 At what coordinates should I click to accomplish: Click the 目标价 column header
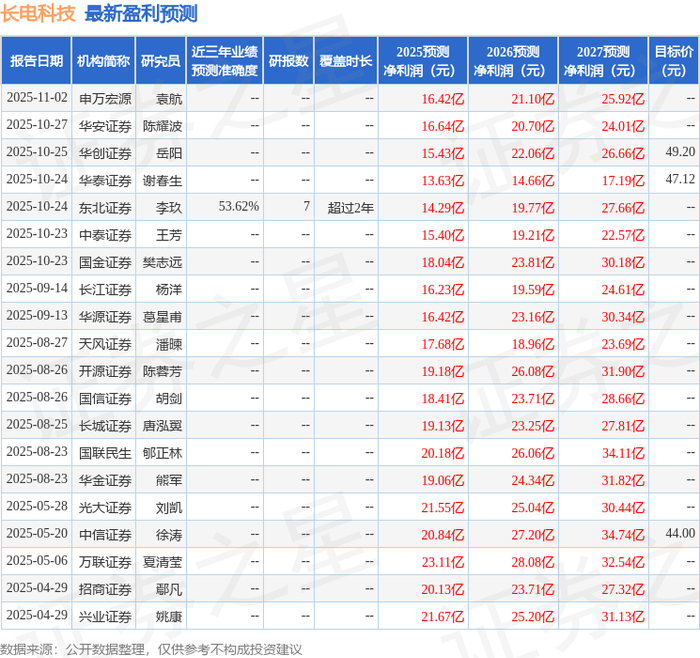[674, 61]
